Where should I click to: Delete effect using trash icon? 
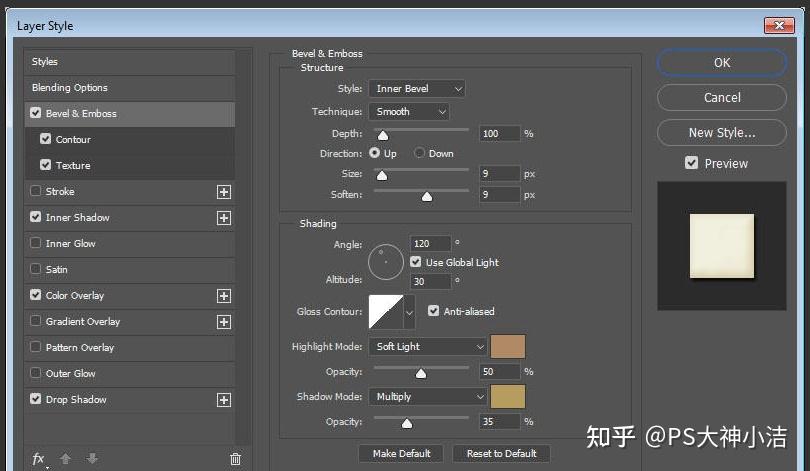click(x=235, y=459)
